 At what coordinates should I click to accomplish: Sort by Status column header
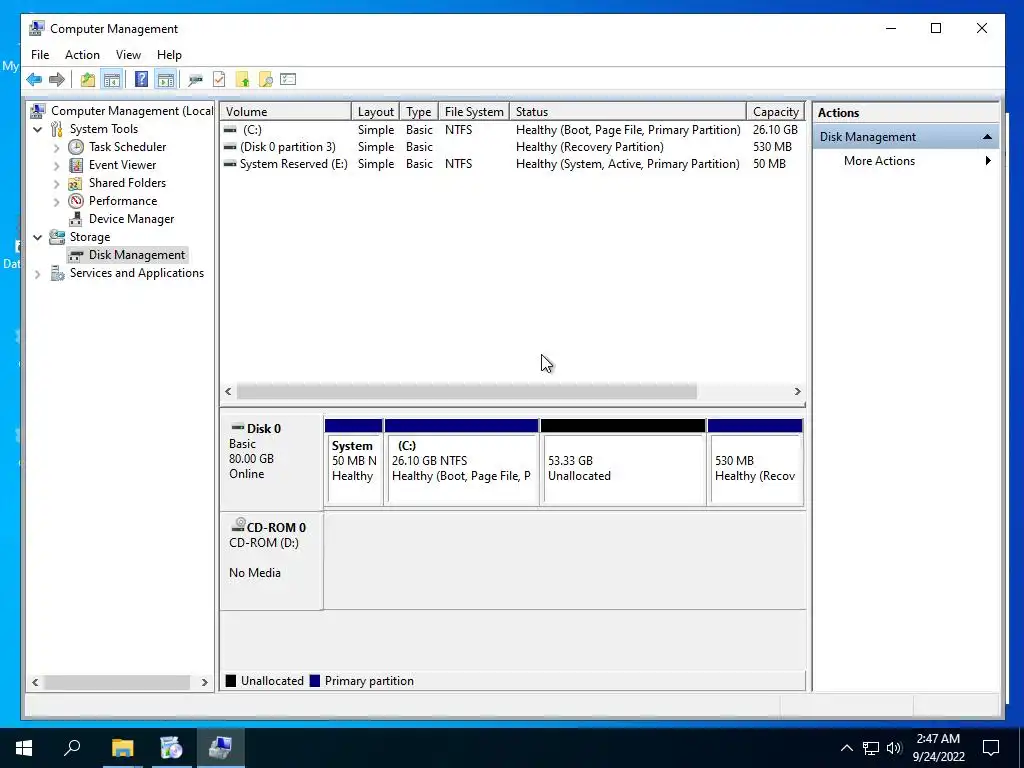click(x=628, y=112)
